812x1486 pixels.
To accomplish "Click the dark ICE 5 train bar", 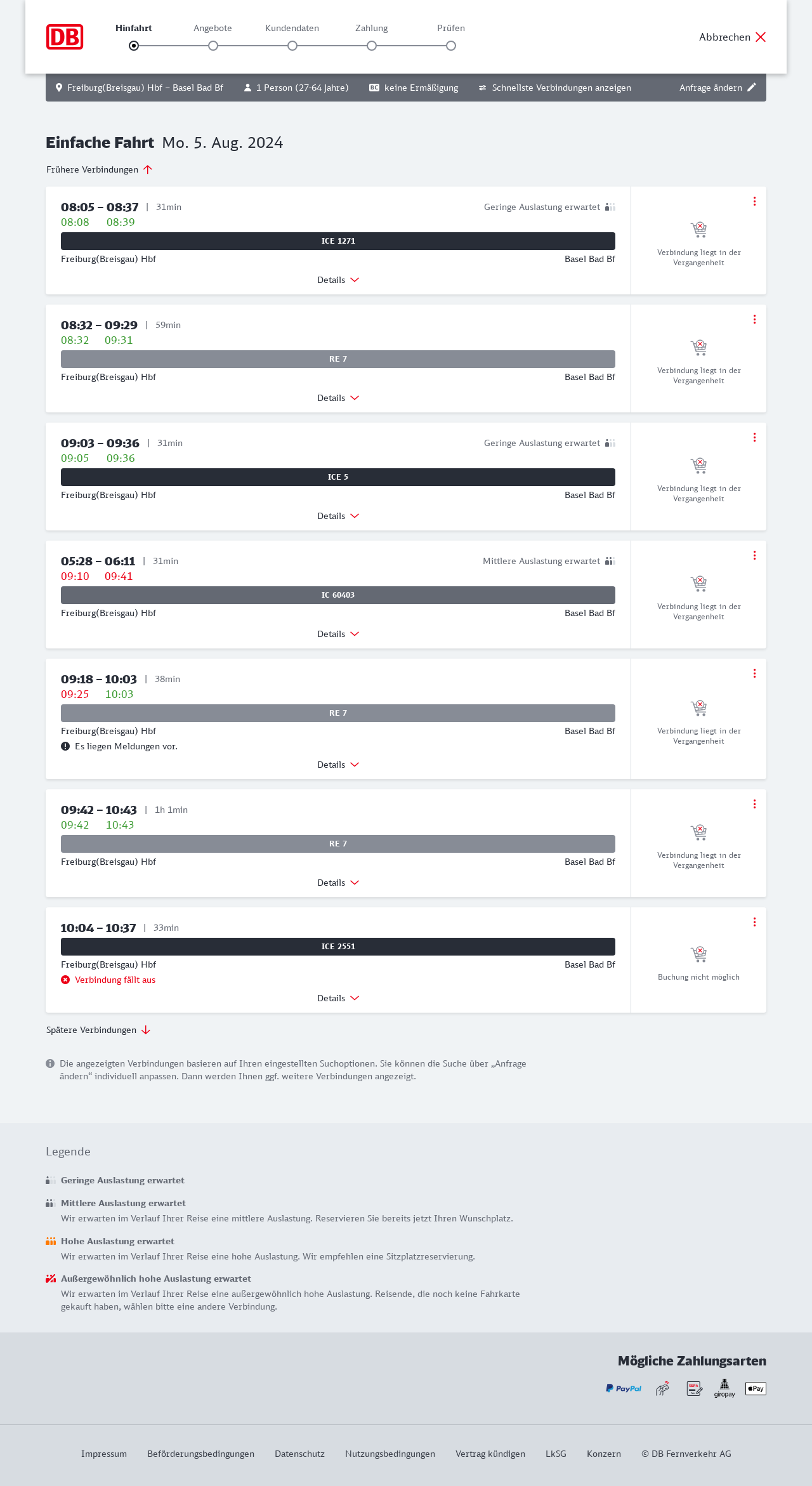I will pos(338,477).
